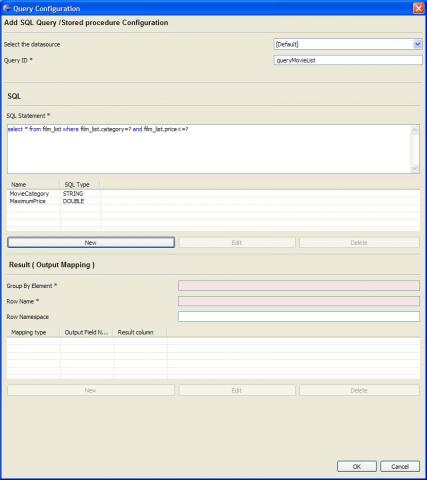Click the Output Field N... column header

coord(87,332)
